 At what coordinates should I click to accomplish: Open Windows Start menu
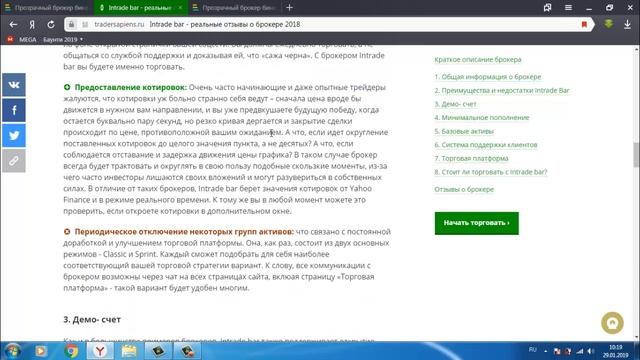click(13, 351)
